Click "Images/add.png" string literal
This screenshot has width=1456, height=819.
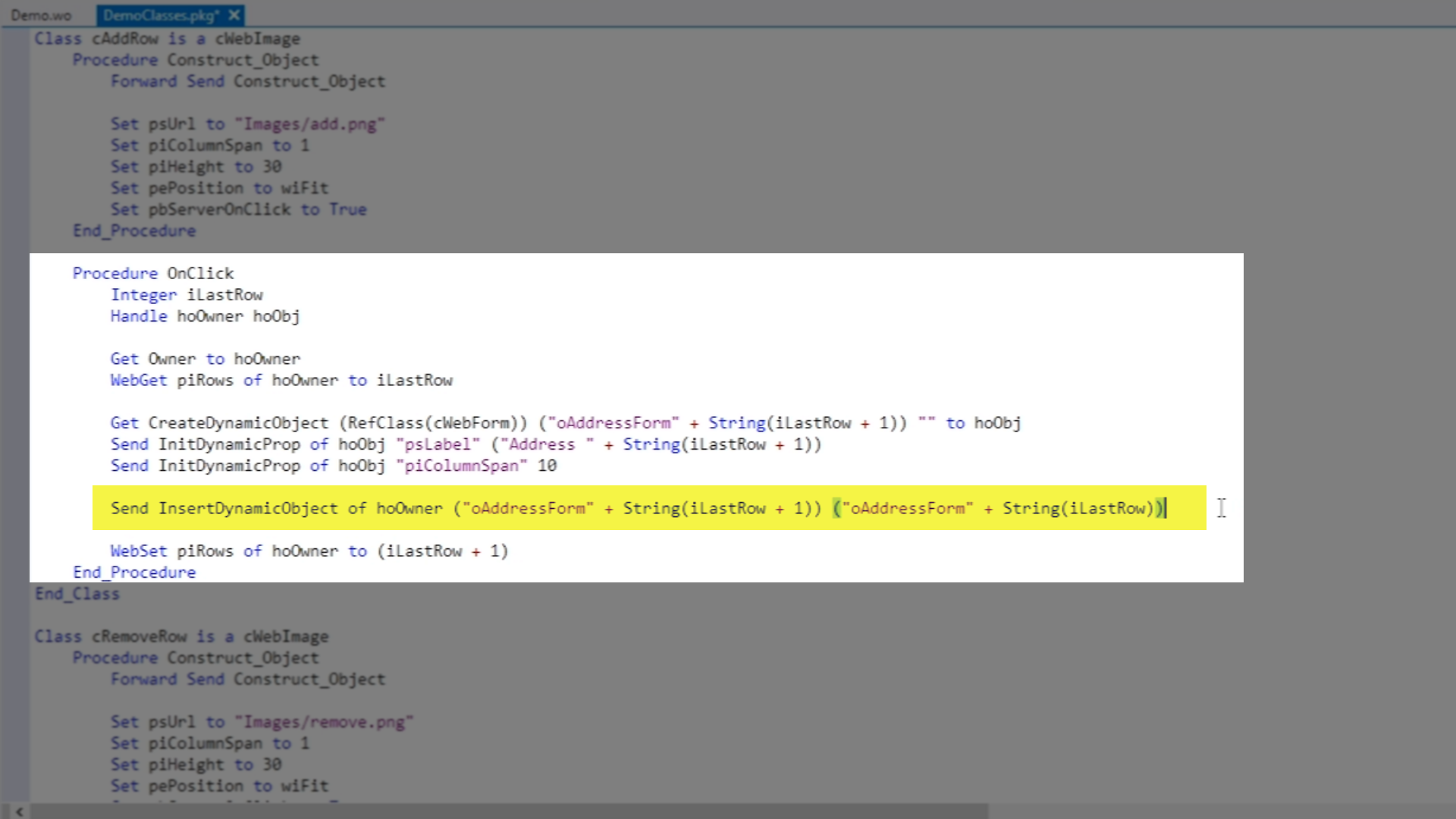tap(309, 124)
